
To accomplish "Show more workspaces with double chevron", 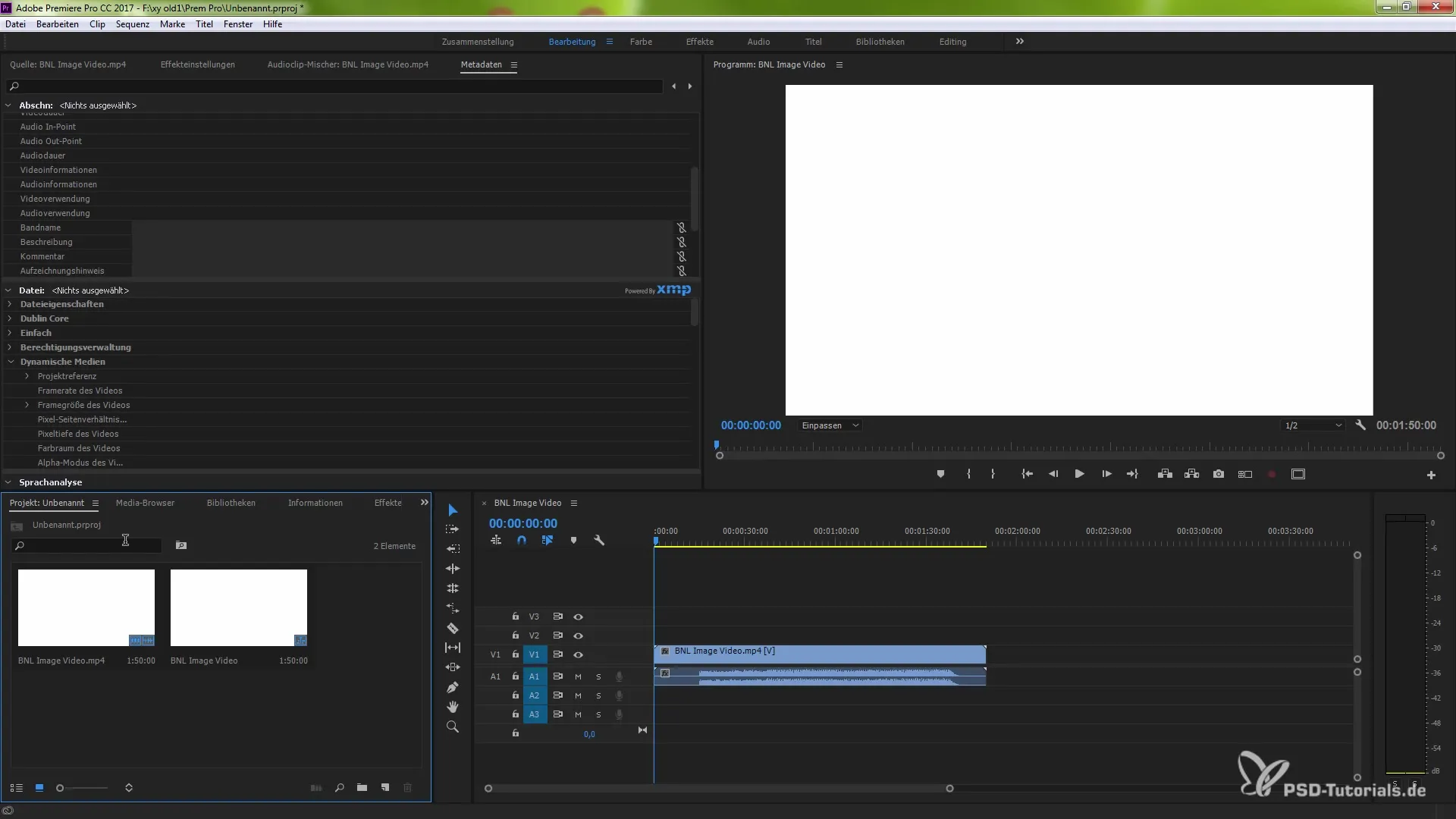I will (x=1020, y=42).
